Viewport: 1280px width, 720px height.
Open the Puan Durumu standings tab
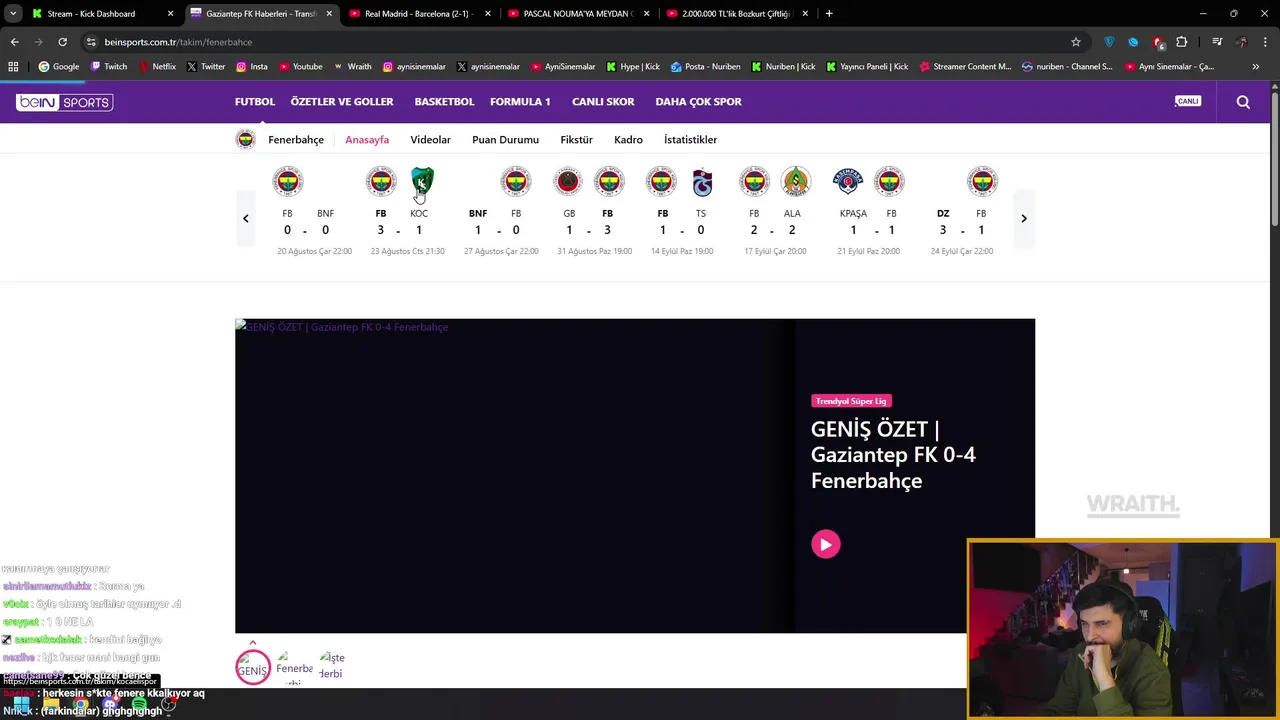coord(505,140)
